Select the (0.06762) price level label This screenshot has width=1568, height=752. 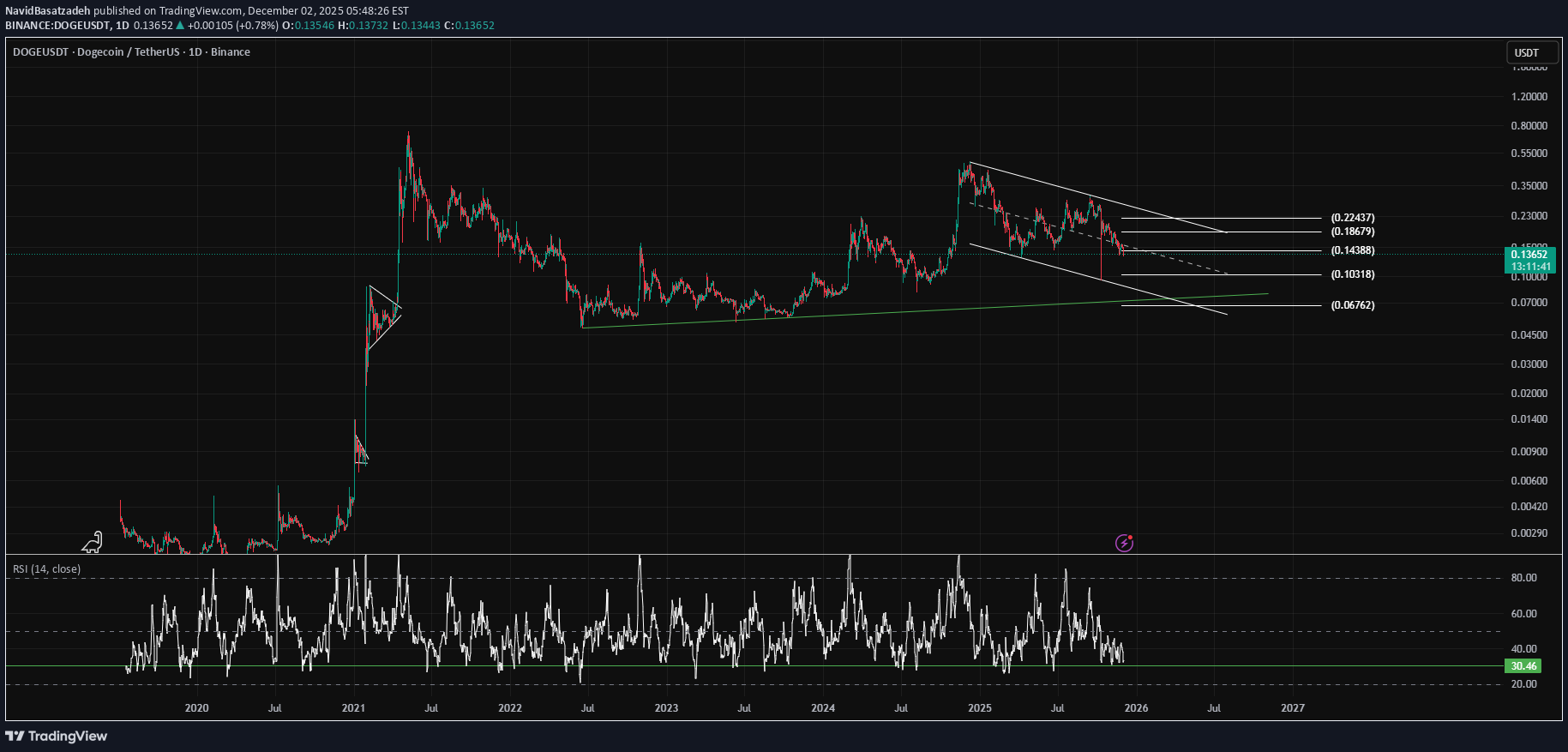click(x=1352, y=305)
